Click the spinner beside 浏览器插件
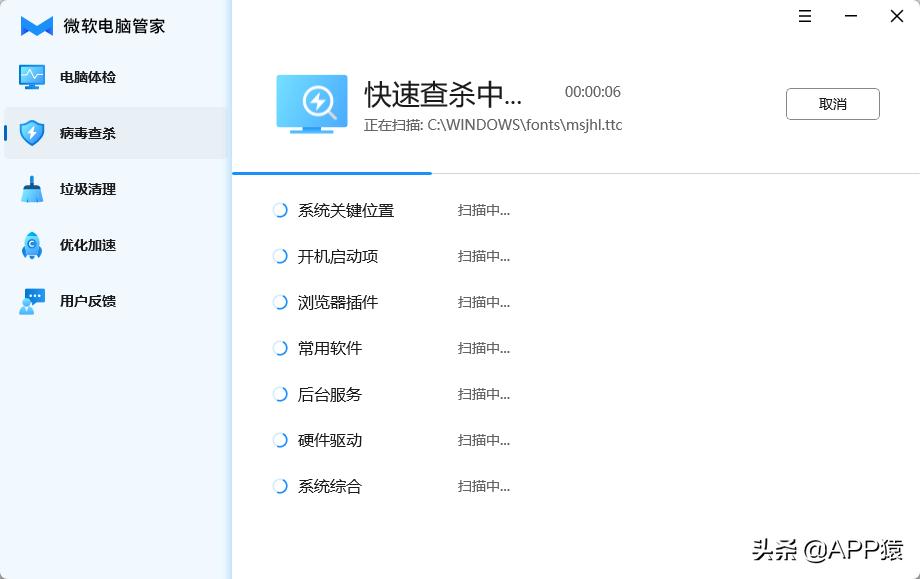The height and width of the screenshot is (579, 920). (280, 302)
